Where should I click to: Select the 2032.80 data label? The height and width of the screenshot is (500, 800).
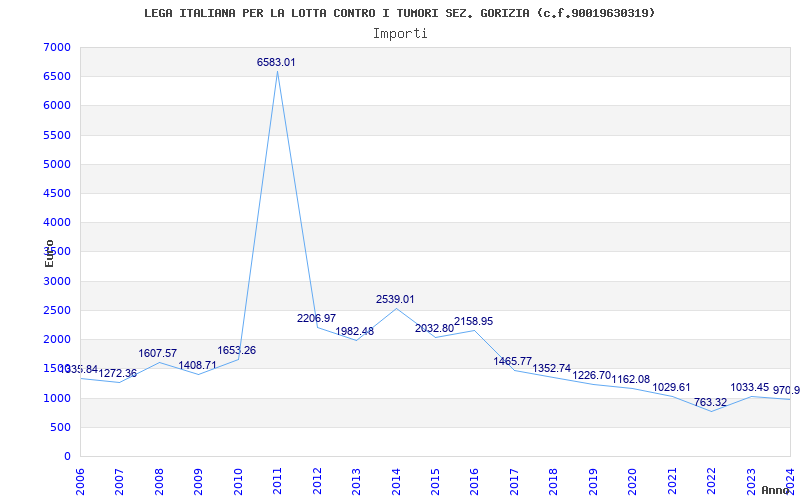434,329
